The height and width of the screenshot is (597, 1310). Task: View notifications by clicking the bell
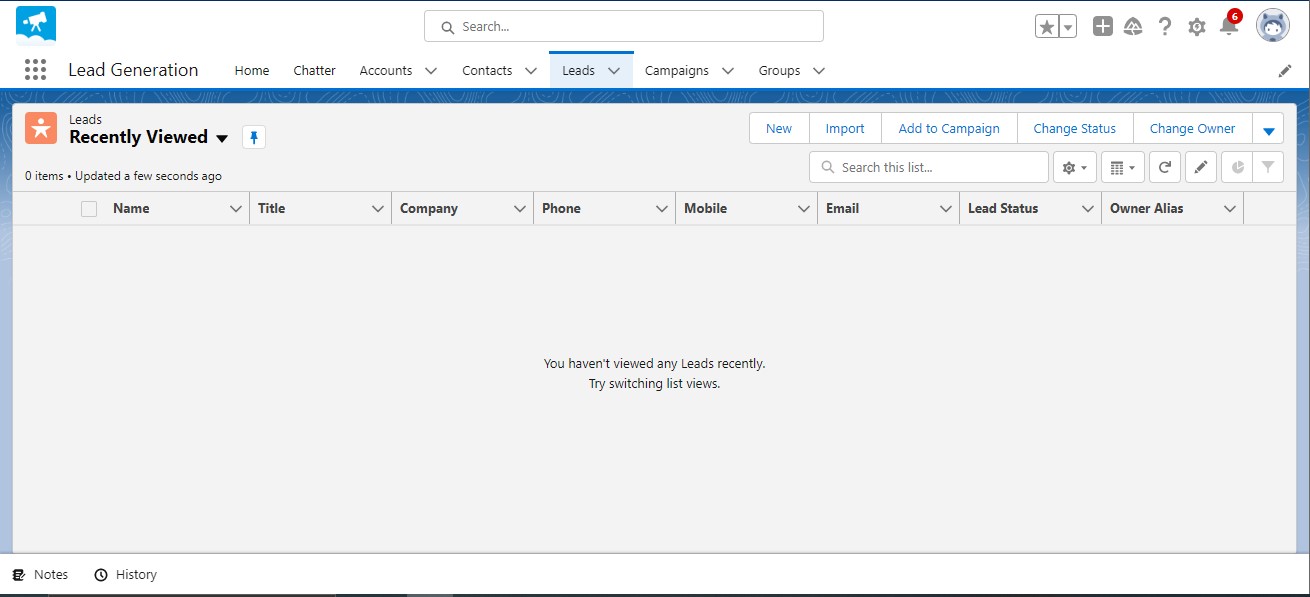1228,26
